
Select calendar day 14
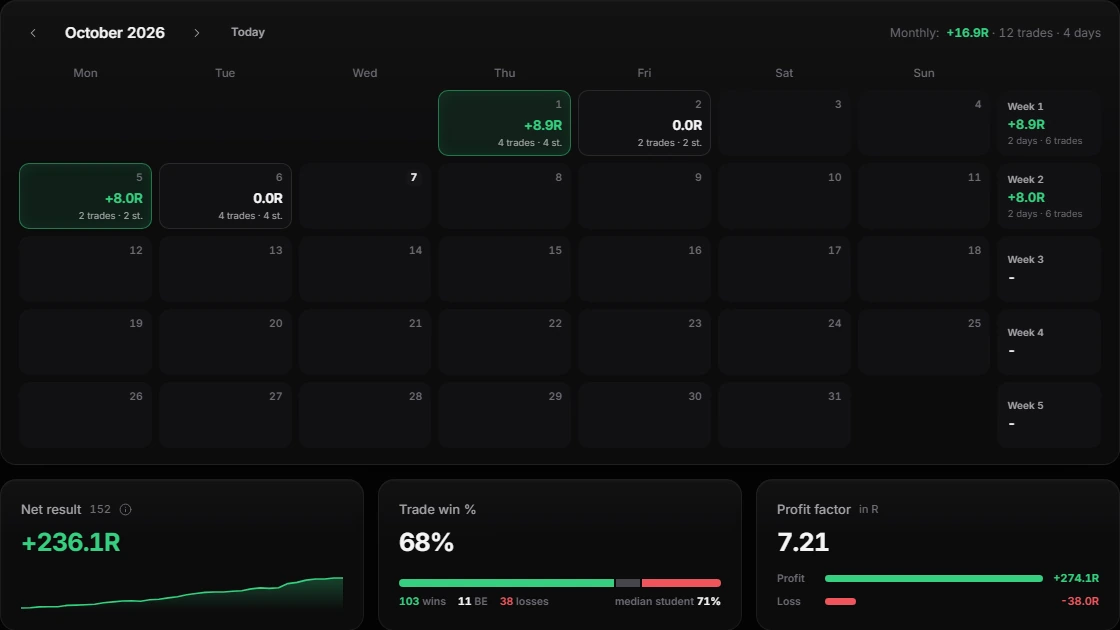pos(365,269)
